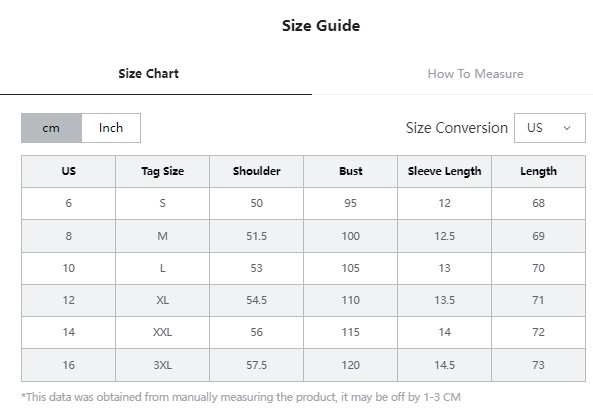Viewport: 593px width, 416px height.
Task: Select the M tag size cell
Action: pos(163,236)
